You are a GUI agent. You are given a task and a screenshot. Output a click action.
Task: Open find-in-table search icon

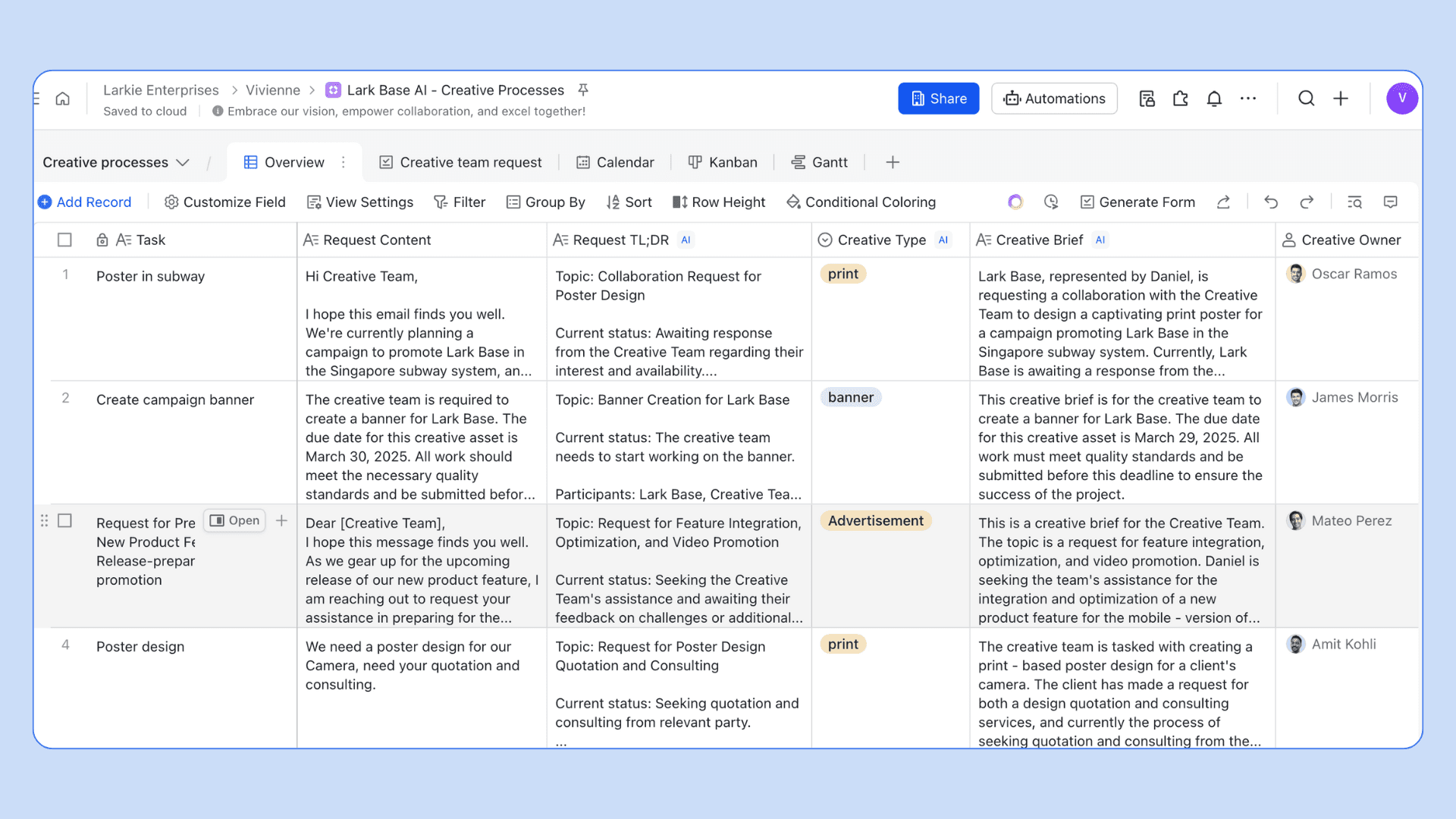[1354, 202]
